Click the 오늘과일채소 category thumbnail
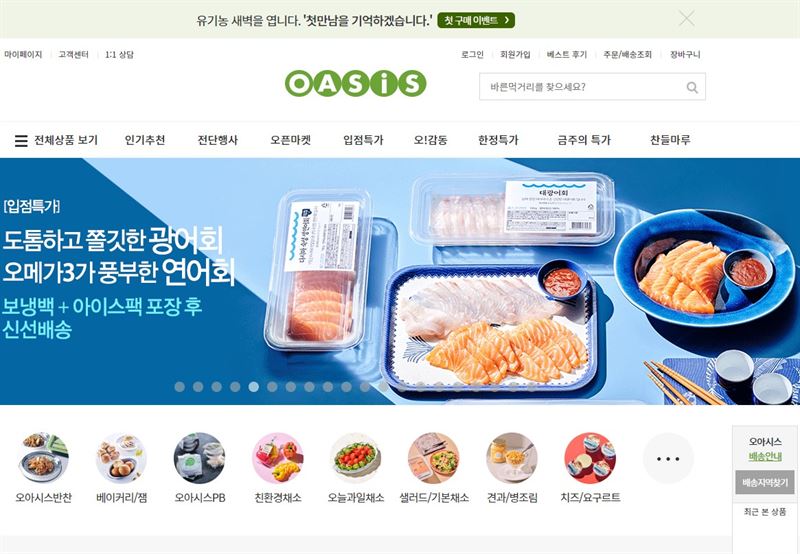800x554 pixels. tap(356, 458)
